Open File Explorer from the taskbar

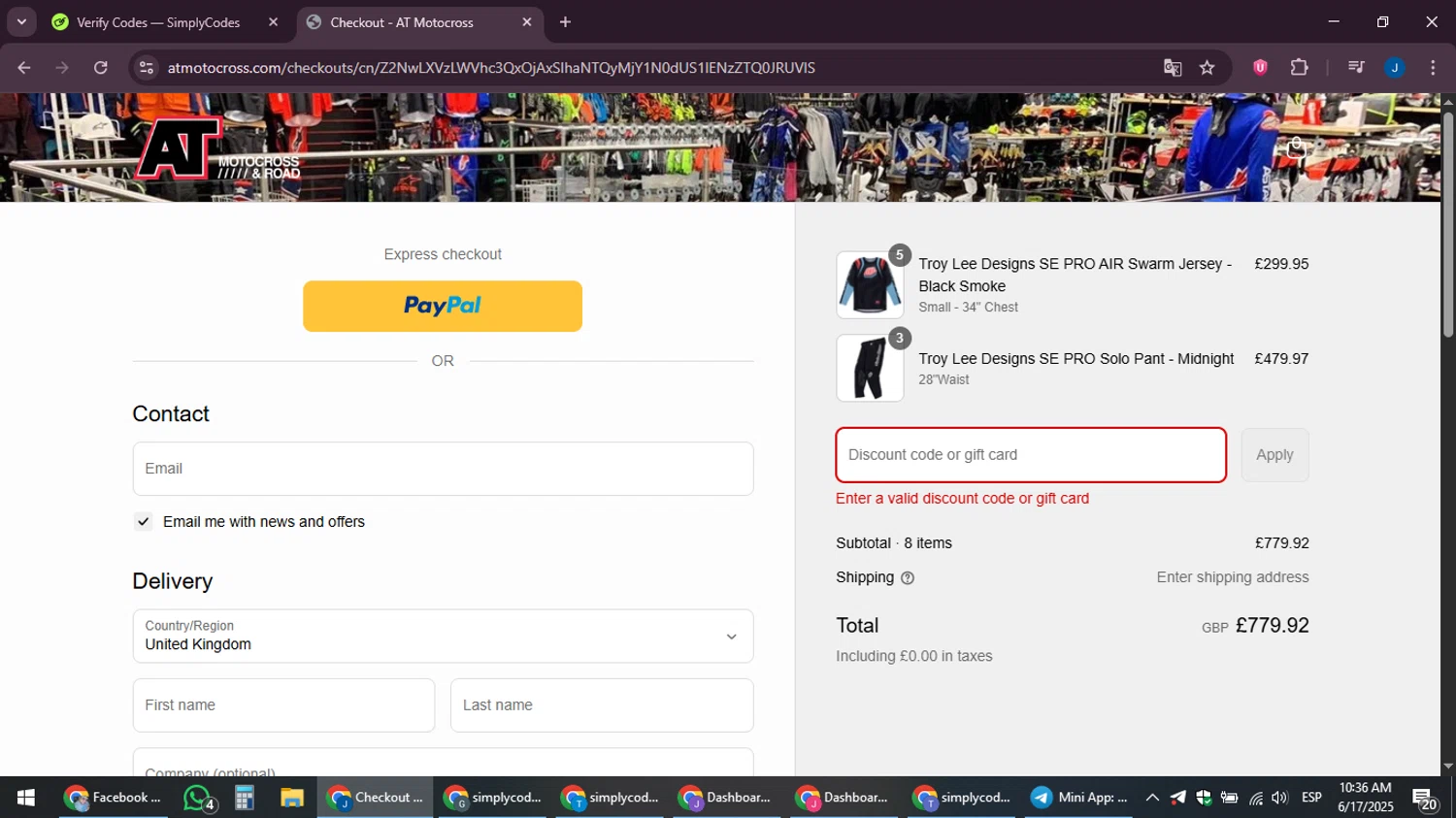click(292, 798)
